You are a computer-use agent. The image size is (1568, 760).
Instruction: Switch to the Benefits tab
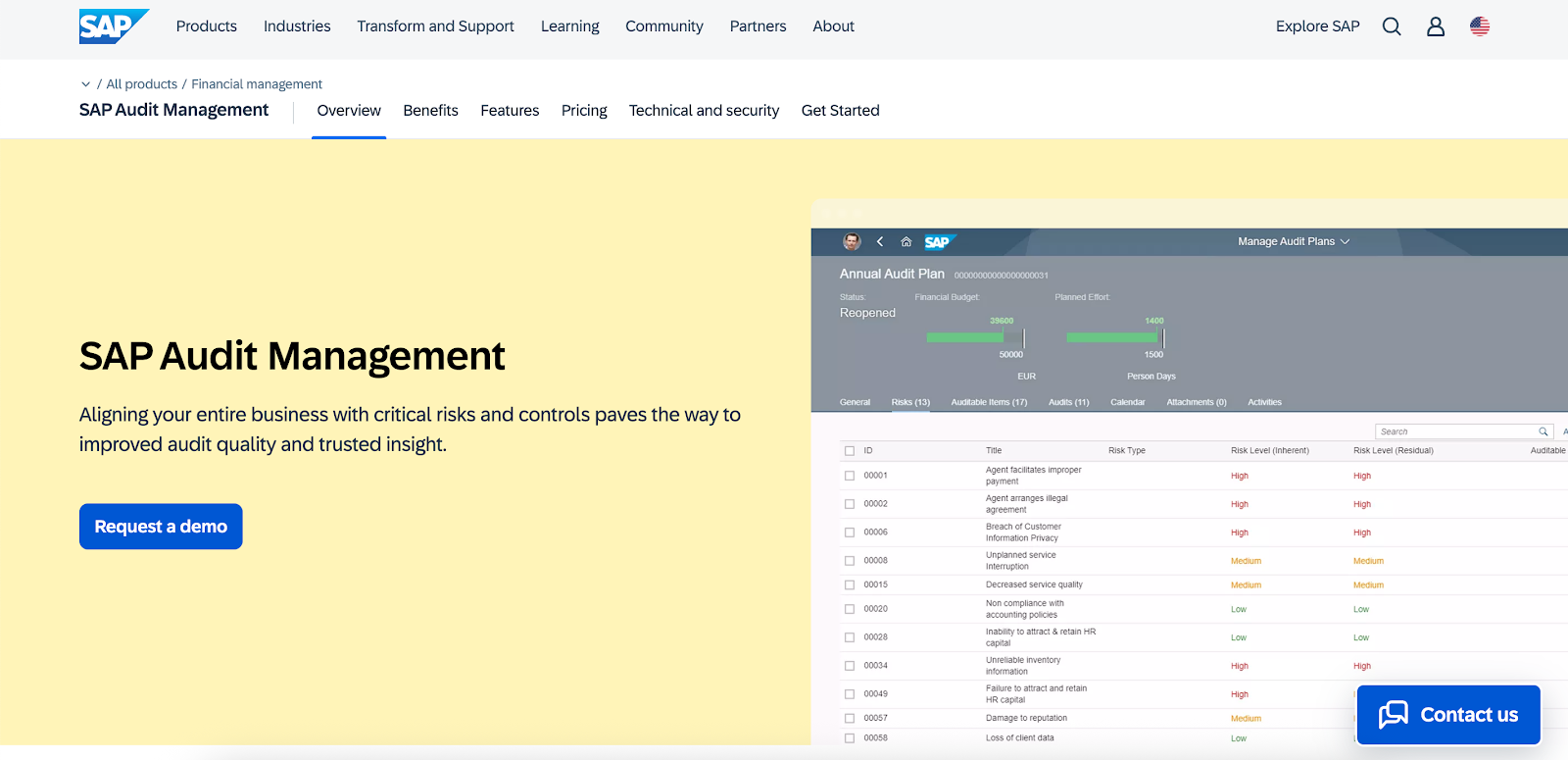point(430,111)
